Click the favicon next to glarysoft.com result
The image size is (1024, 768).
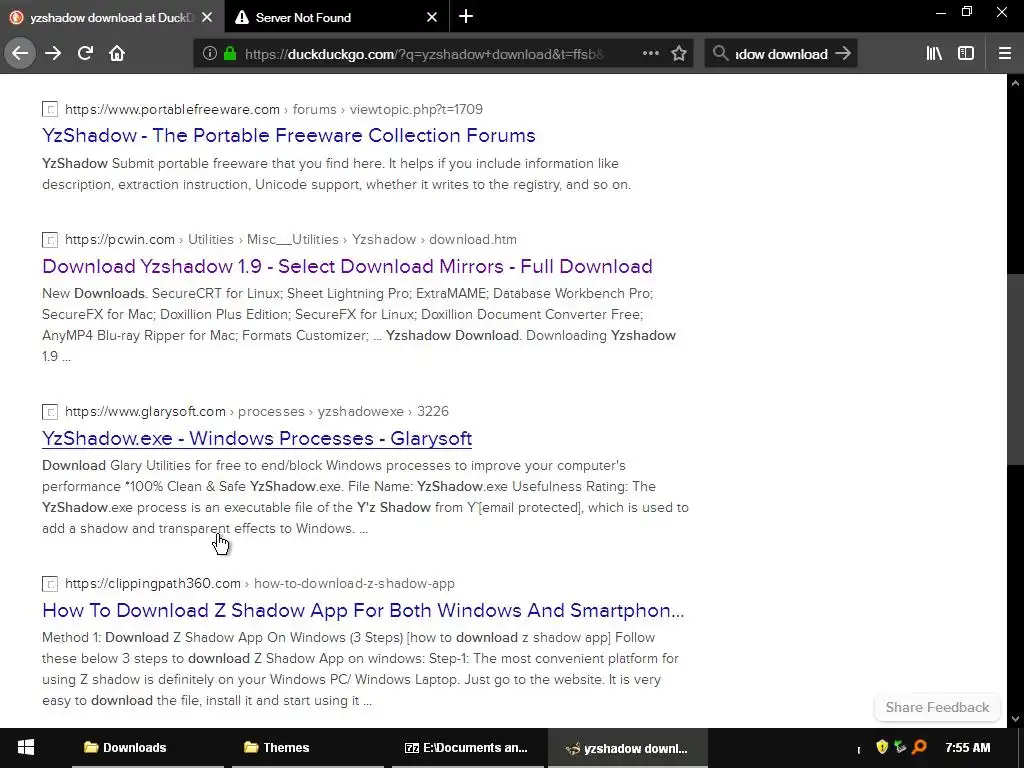tap(50, 411)
